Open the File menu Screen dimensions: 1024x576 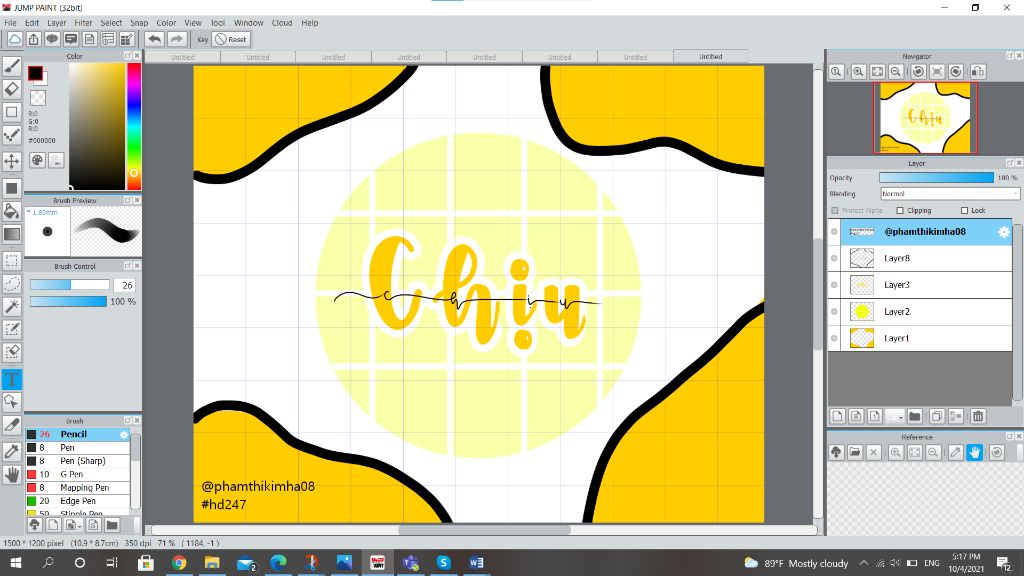10,23
